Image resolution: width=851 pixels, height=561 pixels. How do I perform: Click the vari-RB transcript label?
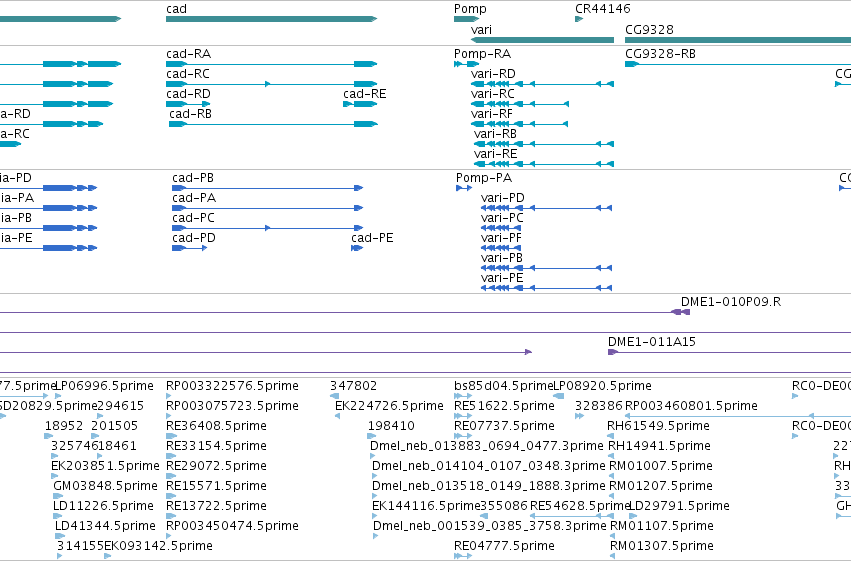[495, 134]
